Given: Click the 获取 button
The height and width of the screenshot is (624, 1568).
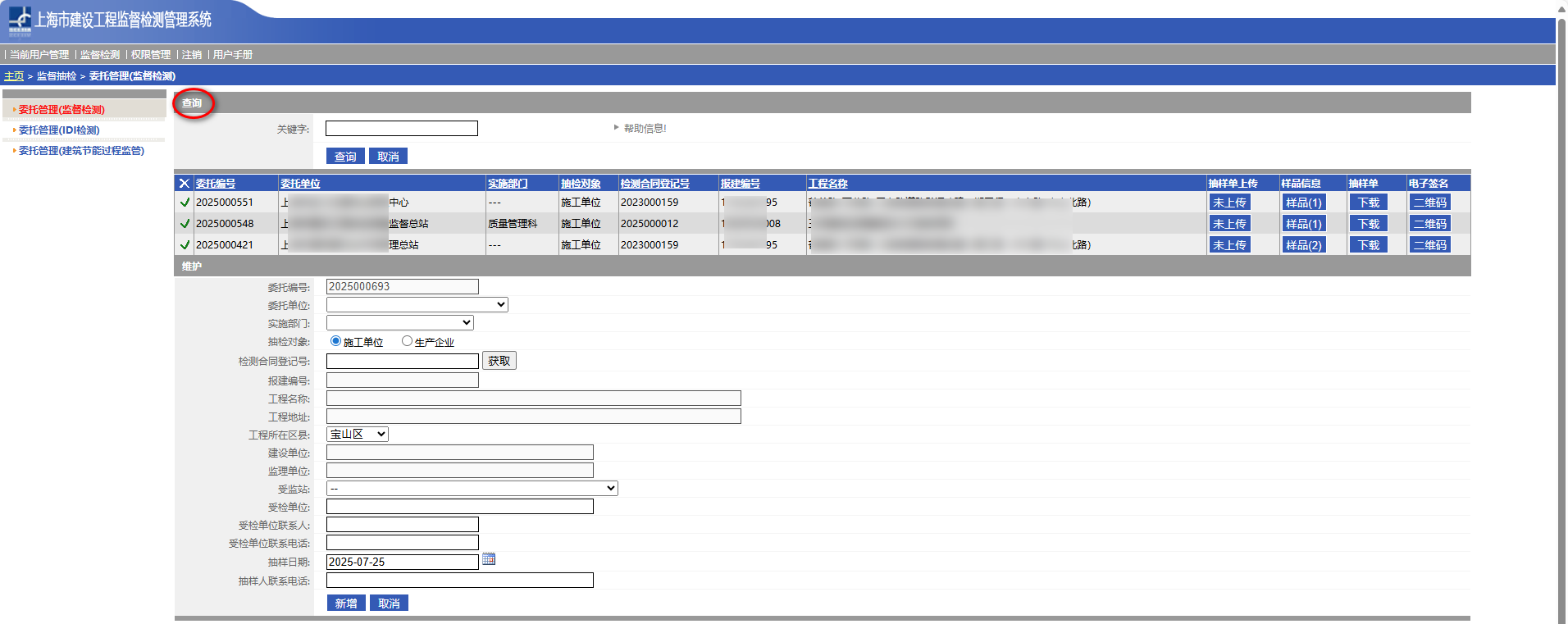Looking at the screenshot, I should 499,361.
